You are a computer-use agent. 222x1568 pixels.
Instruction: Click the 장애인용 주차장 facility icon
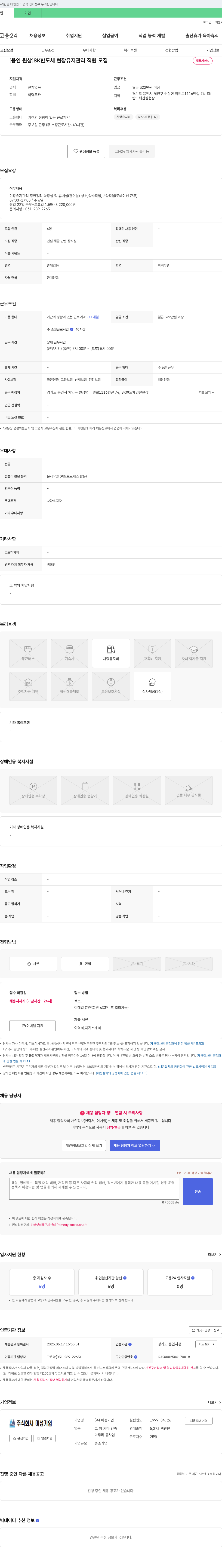click(x=34, y=791)
